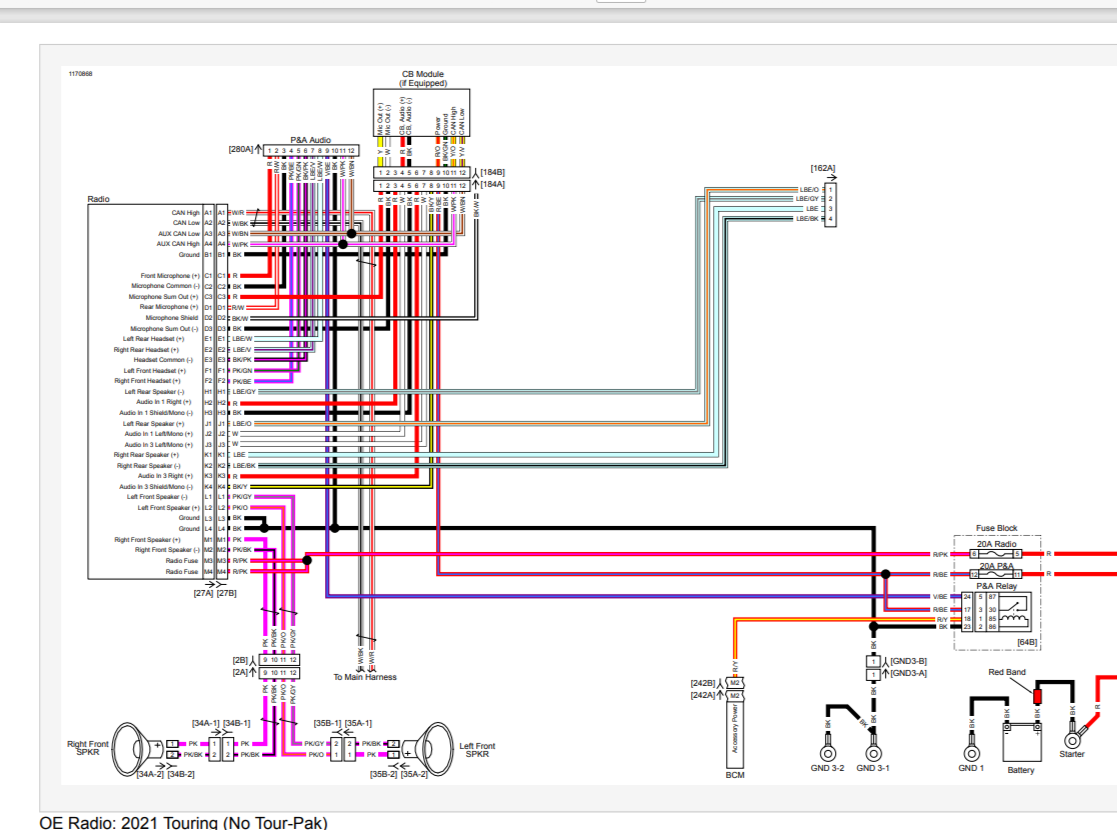This screenshot has height=830, width=1117.
Task: Click the 20A P&A fuse symbol
Action: (x=997, y=575)
